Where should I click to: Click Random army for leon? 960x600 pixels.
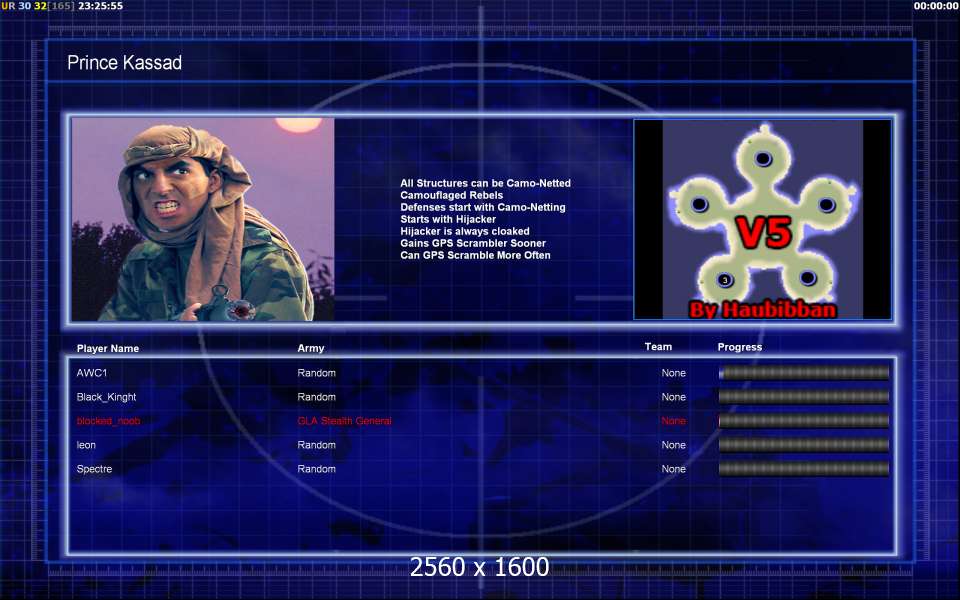317,445
